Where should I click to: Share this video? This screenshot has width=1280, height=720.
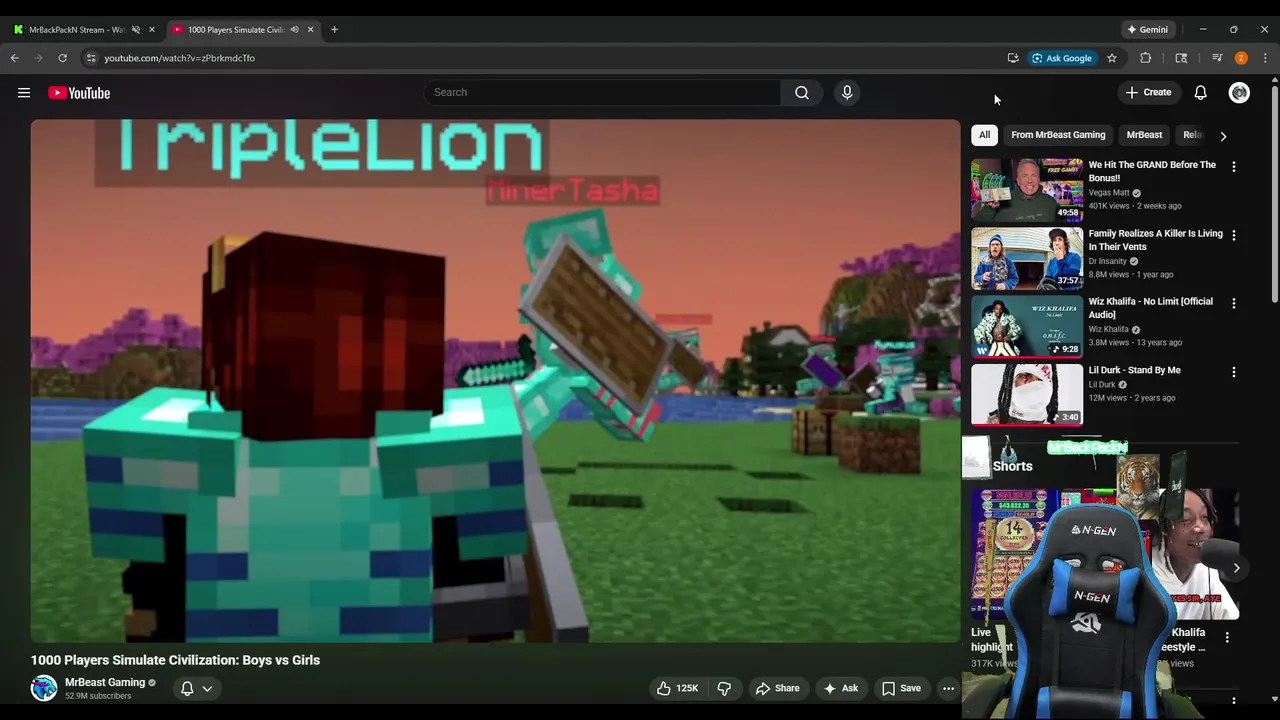(x=778, y=688)
